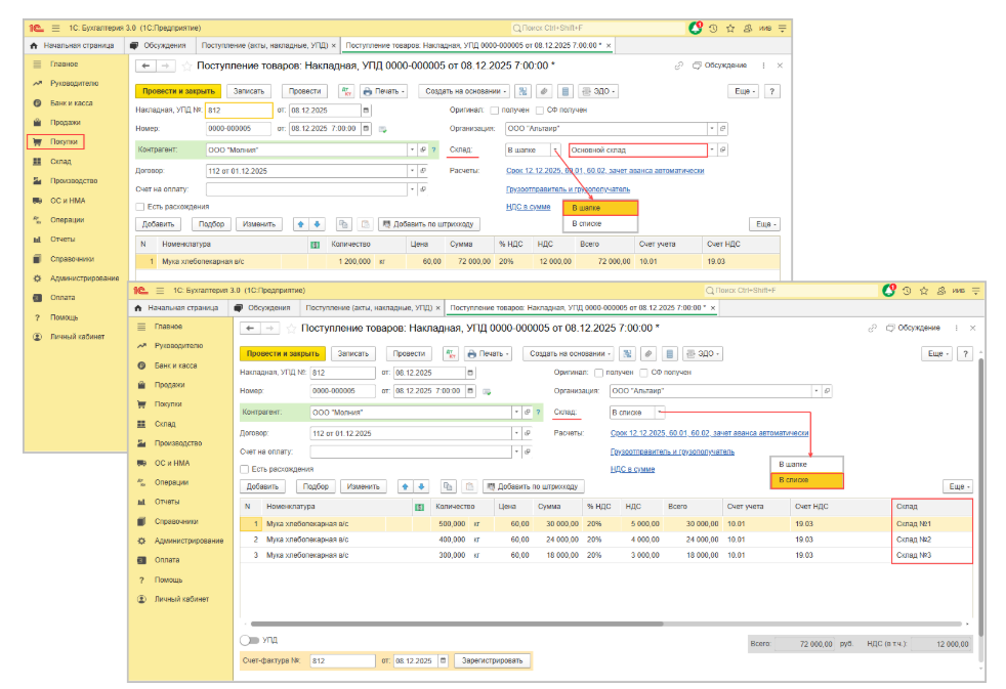1006x689 pixels.
Task: Open Руководителю section in back window sidebar
Action: 65,83
